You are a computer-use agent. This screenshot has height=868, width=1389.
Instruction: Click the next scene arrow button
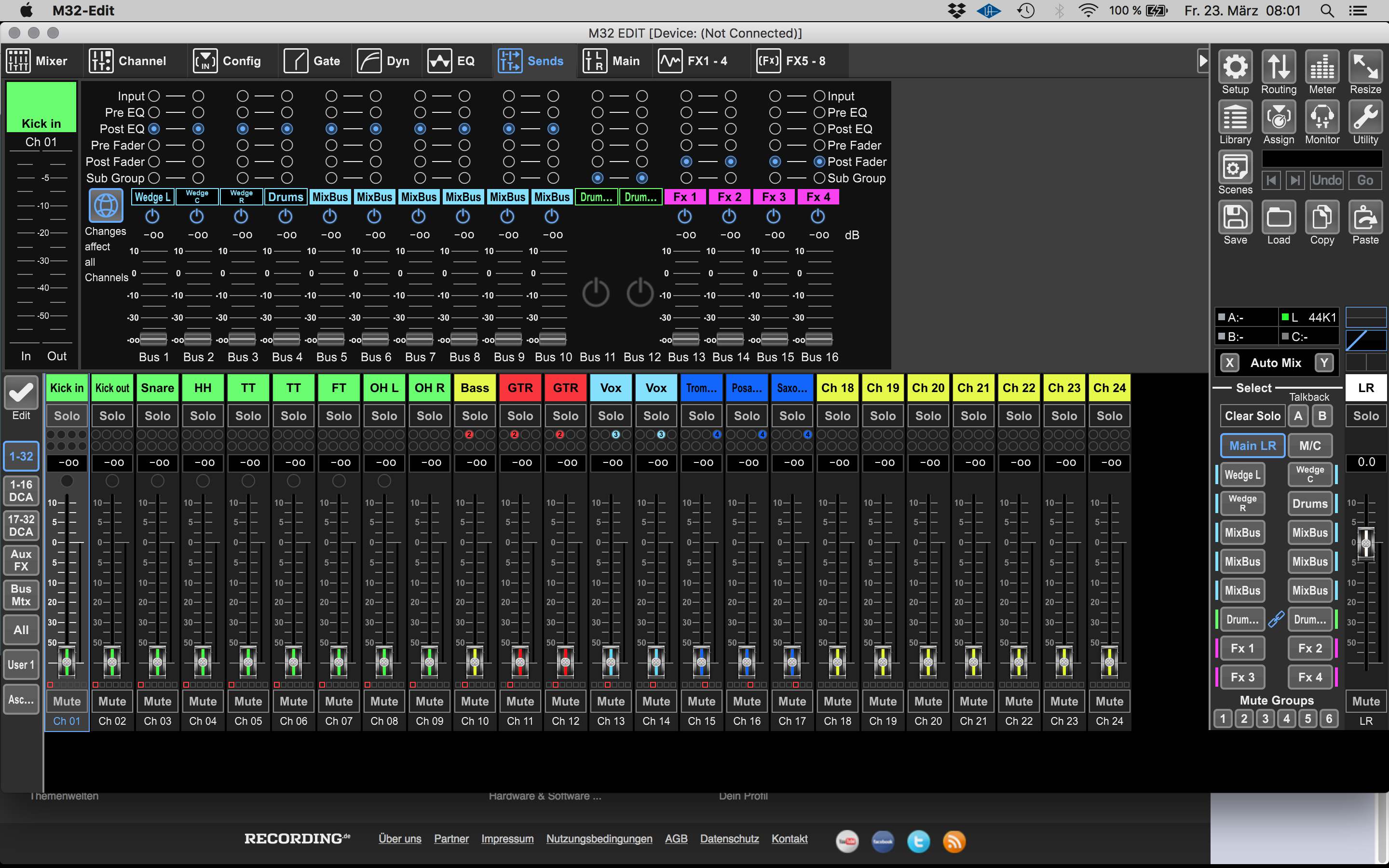point(1295,180)
